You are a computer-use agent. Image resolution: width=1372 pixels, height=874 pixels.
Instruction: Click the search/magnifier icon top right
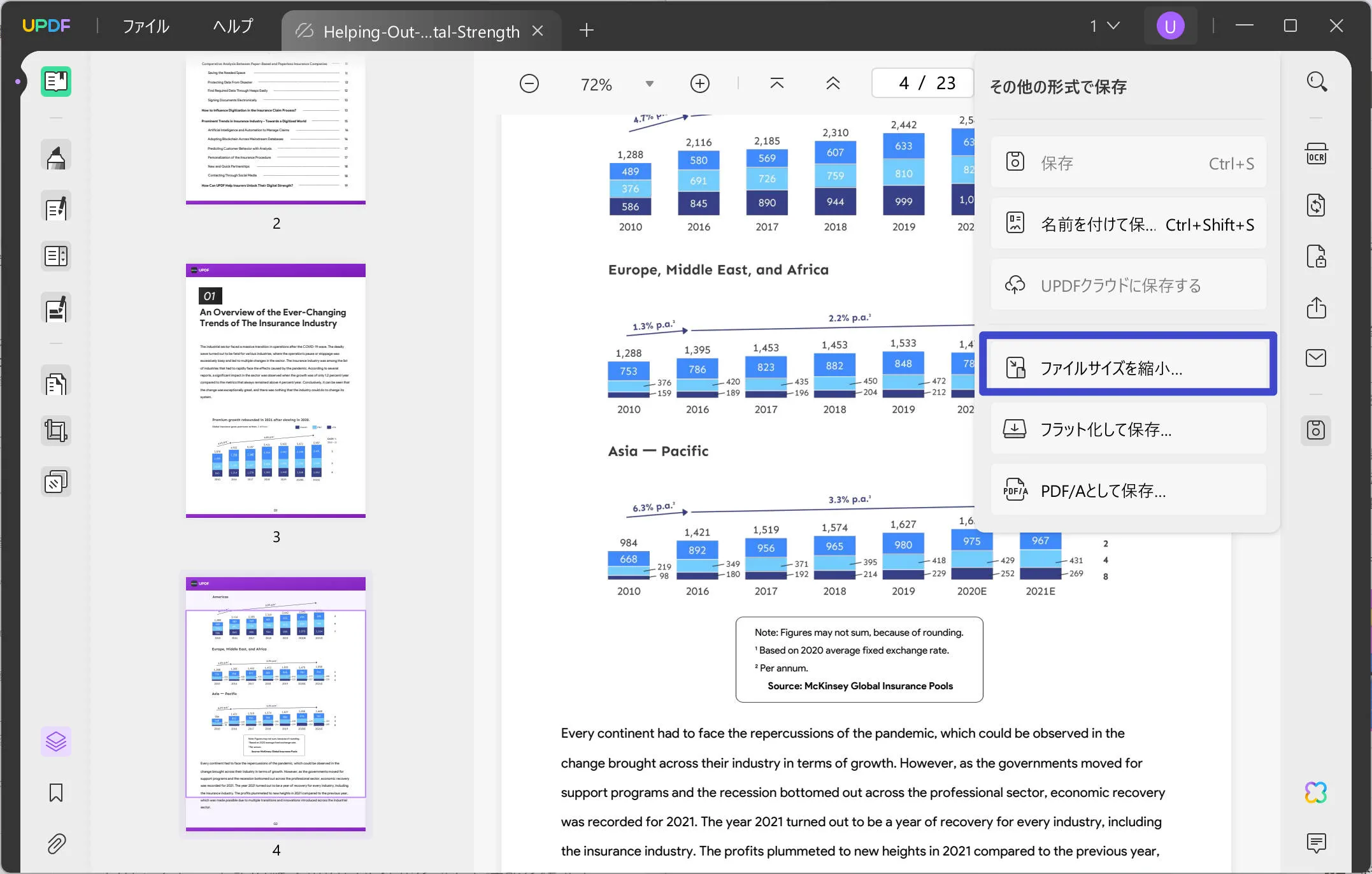(x=1317, y=82)
